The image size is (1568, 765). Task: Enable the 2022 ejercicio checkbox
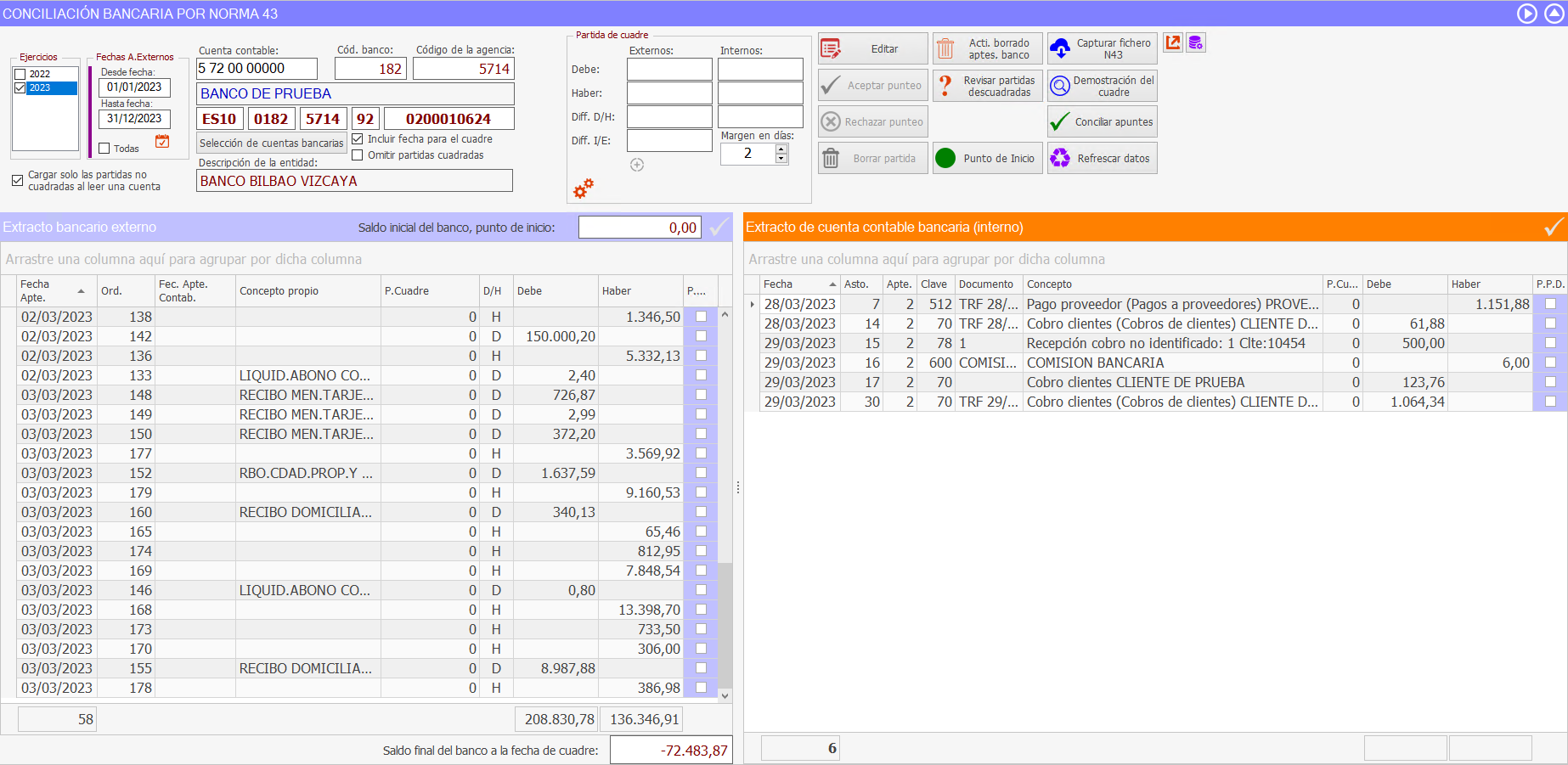[20, 74]
